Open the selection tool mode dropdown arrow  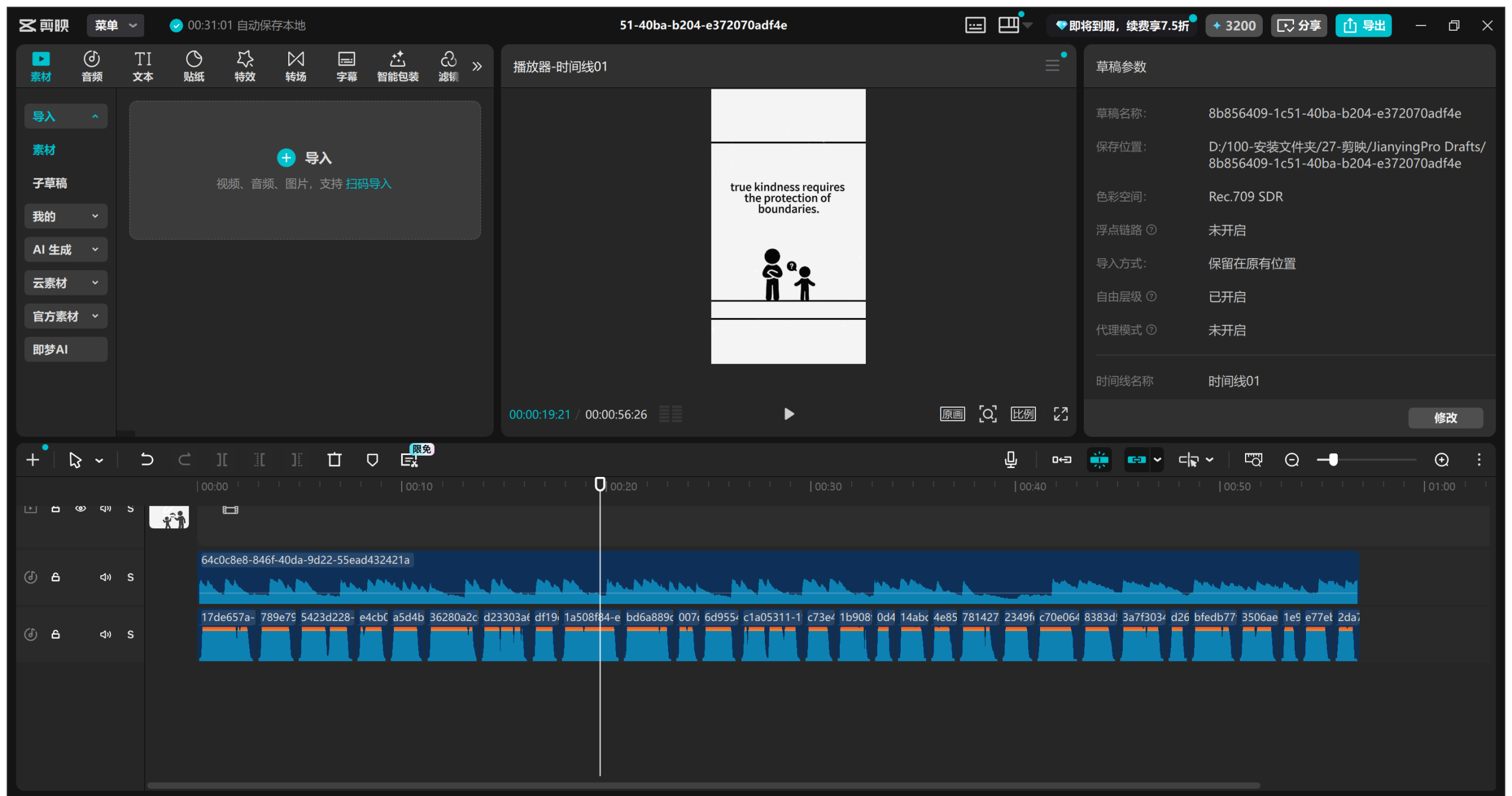tap(99, 460)
